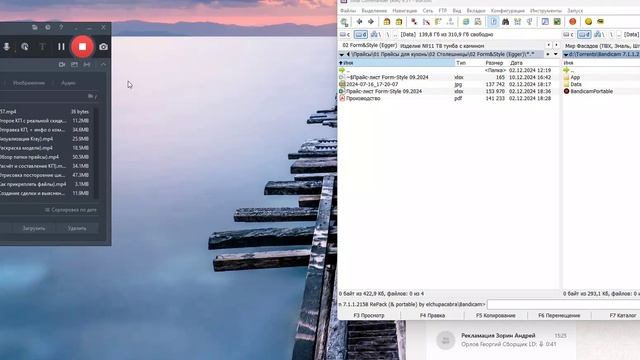Open the Файлы menu in Total Commander
Image resolution: width=640 pixels, height=360 pixels.
pyautogui.click(x=348, y=11)
